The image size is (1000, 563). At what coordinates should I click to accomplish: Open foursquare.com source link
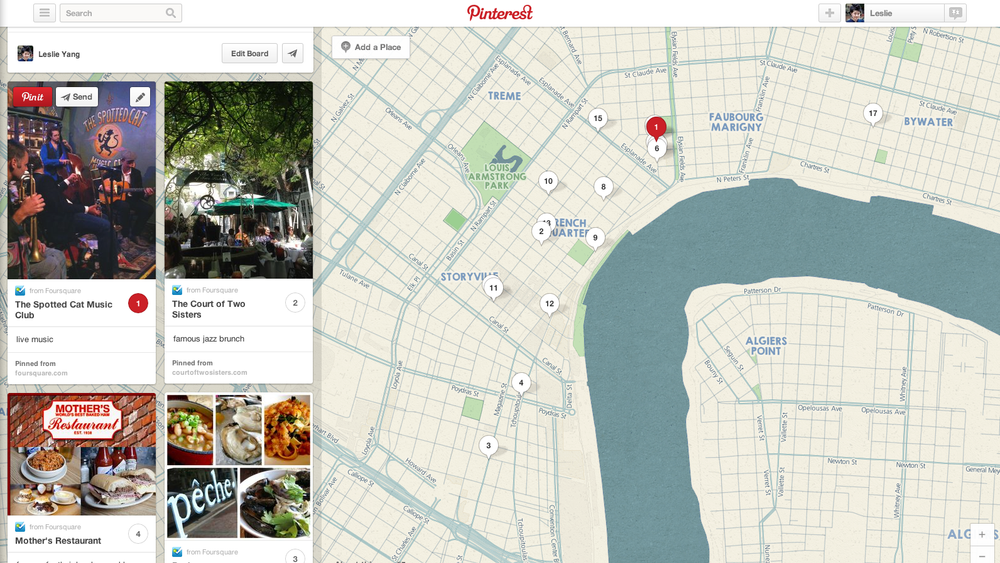[41, 373]
